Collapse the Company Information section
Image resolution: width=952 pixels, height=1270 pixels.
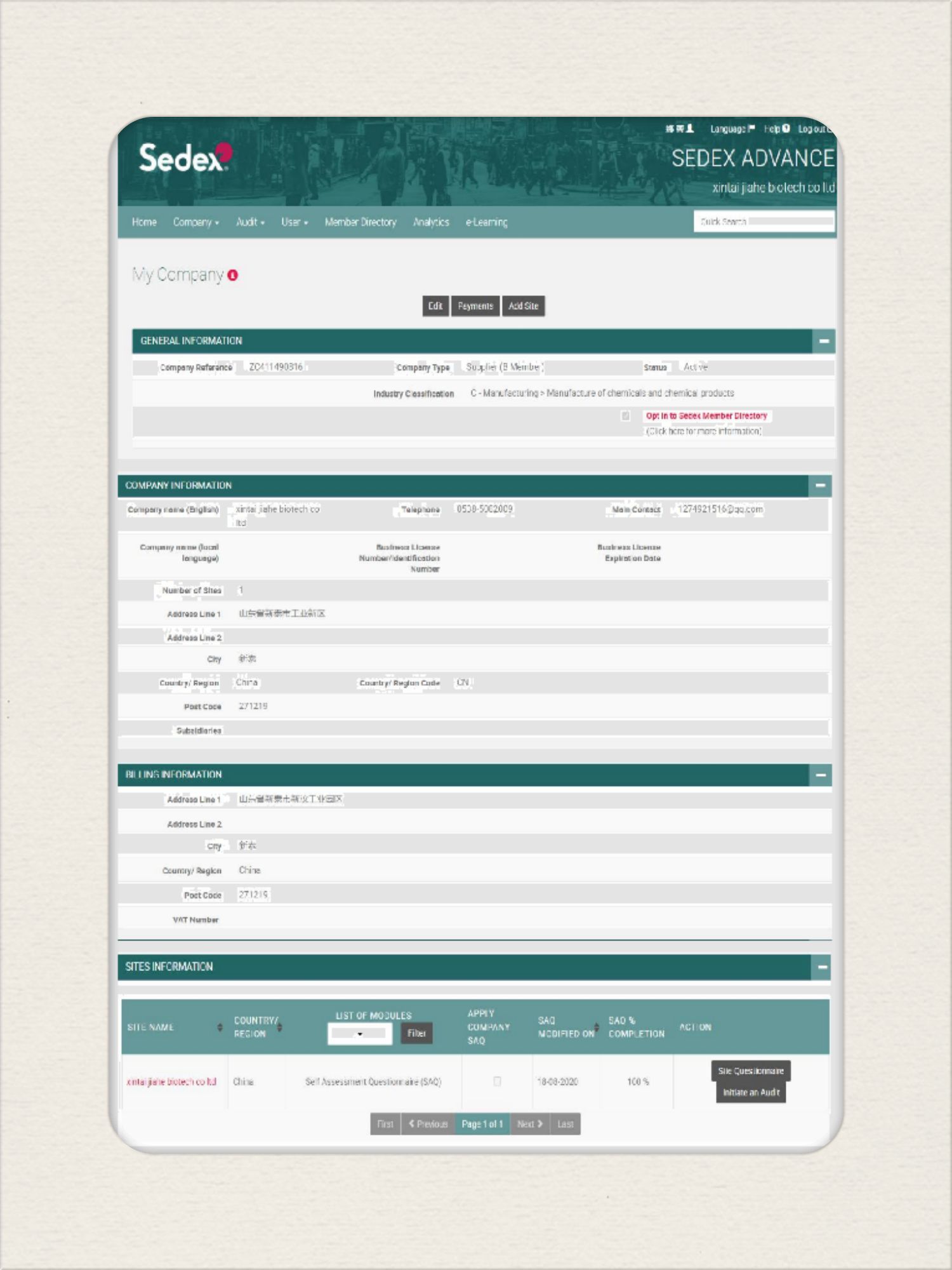click(x=820, y=486)
